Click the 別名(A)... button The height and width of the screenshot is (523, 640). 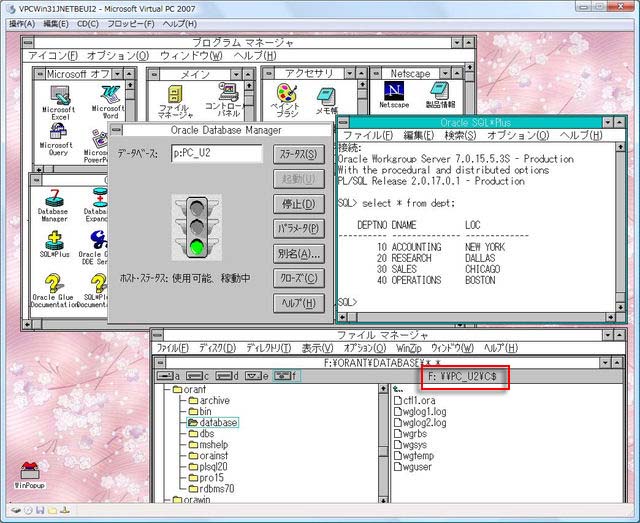298,254
